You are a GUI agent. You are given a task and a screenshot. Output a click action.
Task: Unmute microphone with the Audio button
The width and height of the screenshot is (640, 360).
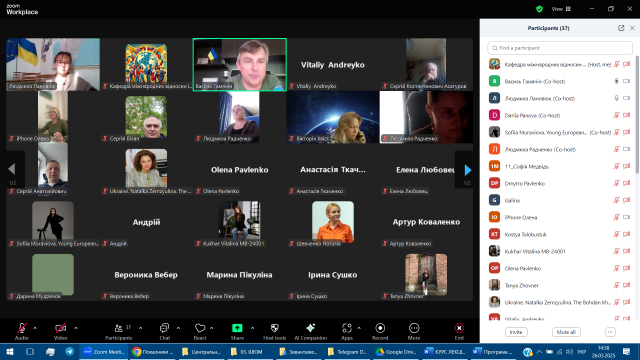tap(22, 328)
